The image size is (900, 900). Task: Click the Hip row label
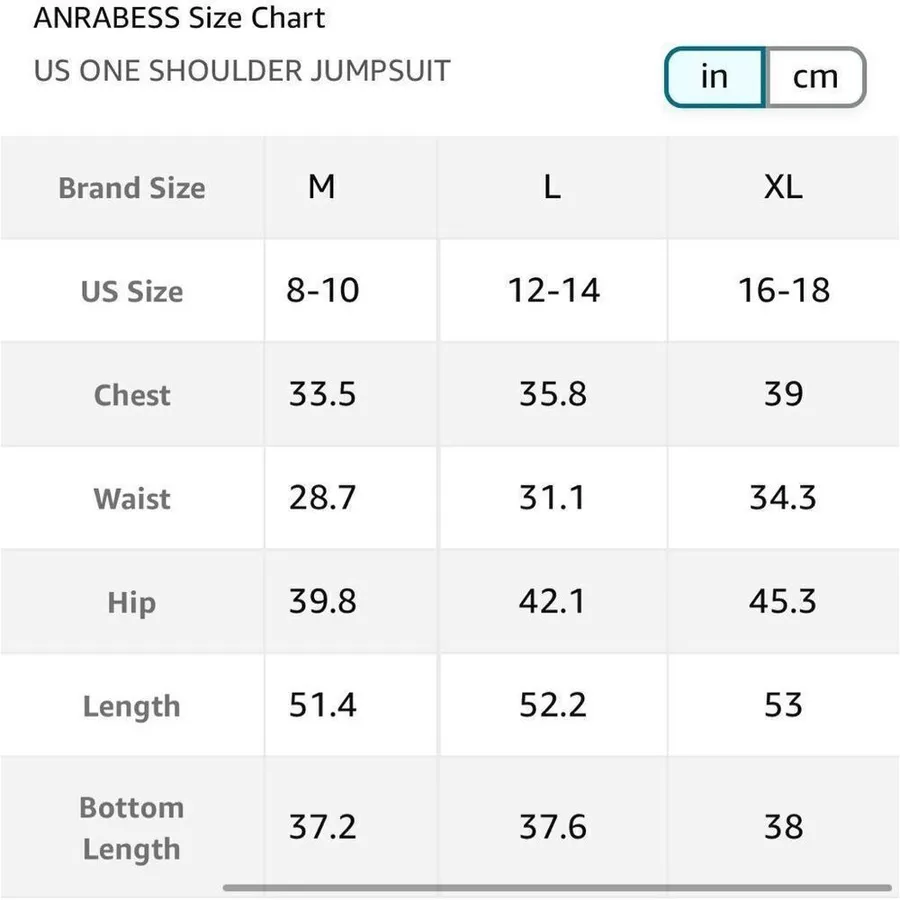coord(132,603)
